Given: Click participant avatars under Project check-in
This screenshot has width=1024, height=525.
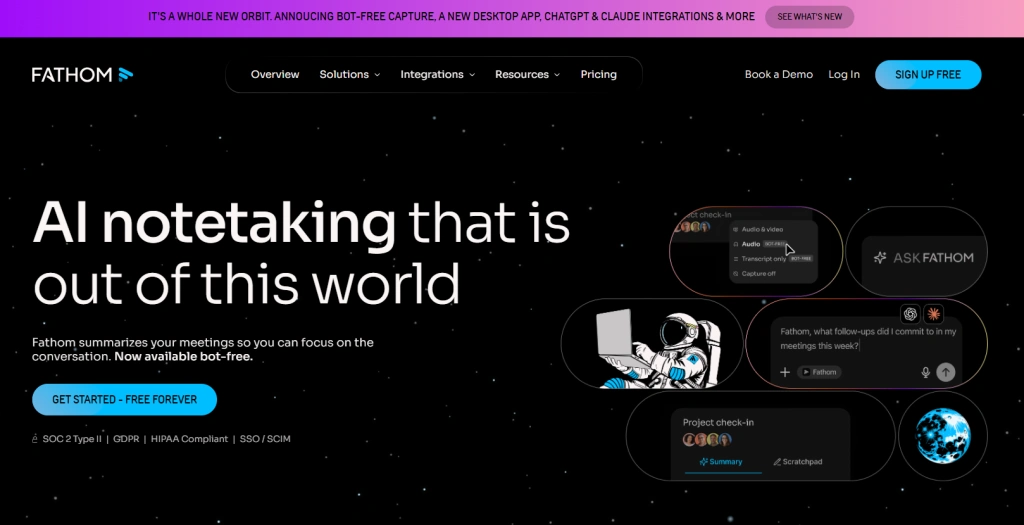Looking at the screenshot, I should (x=707, y=439).
